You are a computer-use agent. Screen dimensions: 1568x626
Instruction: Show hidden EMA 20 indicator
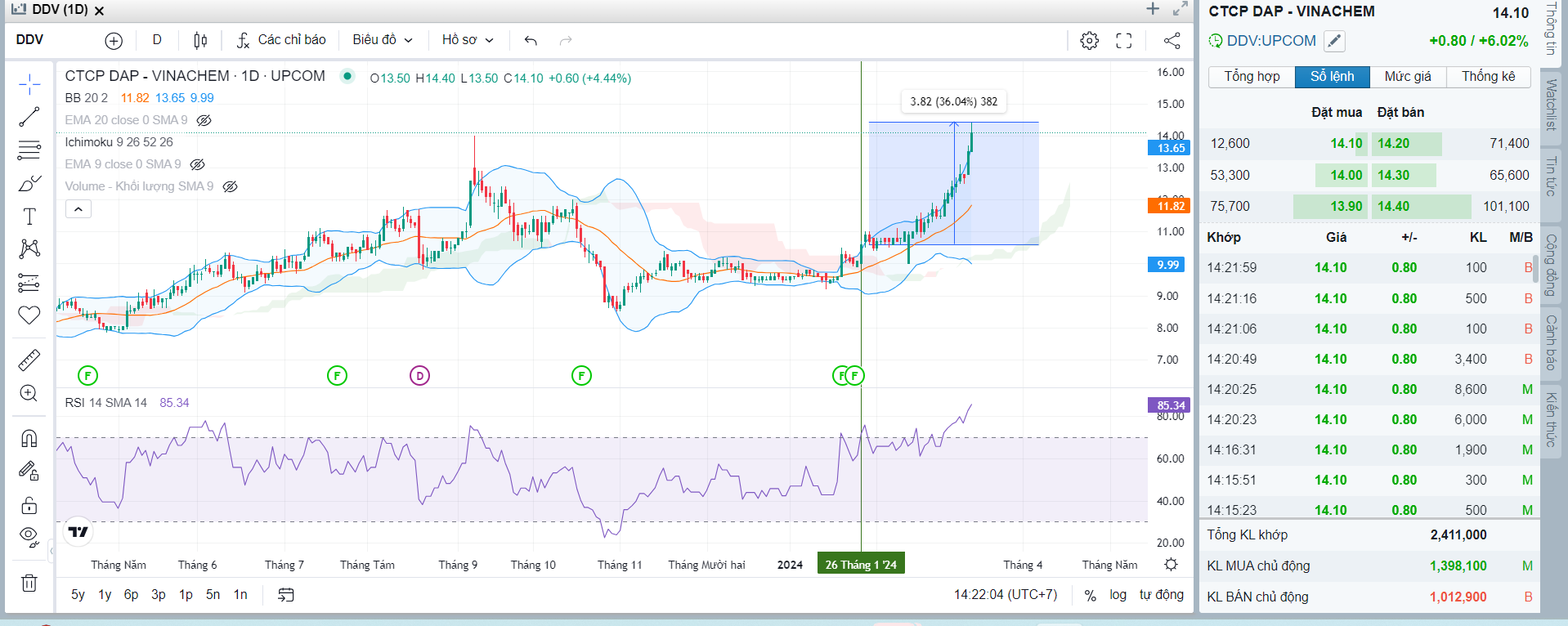tap(204, 120)
